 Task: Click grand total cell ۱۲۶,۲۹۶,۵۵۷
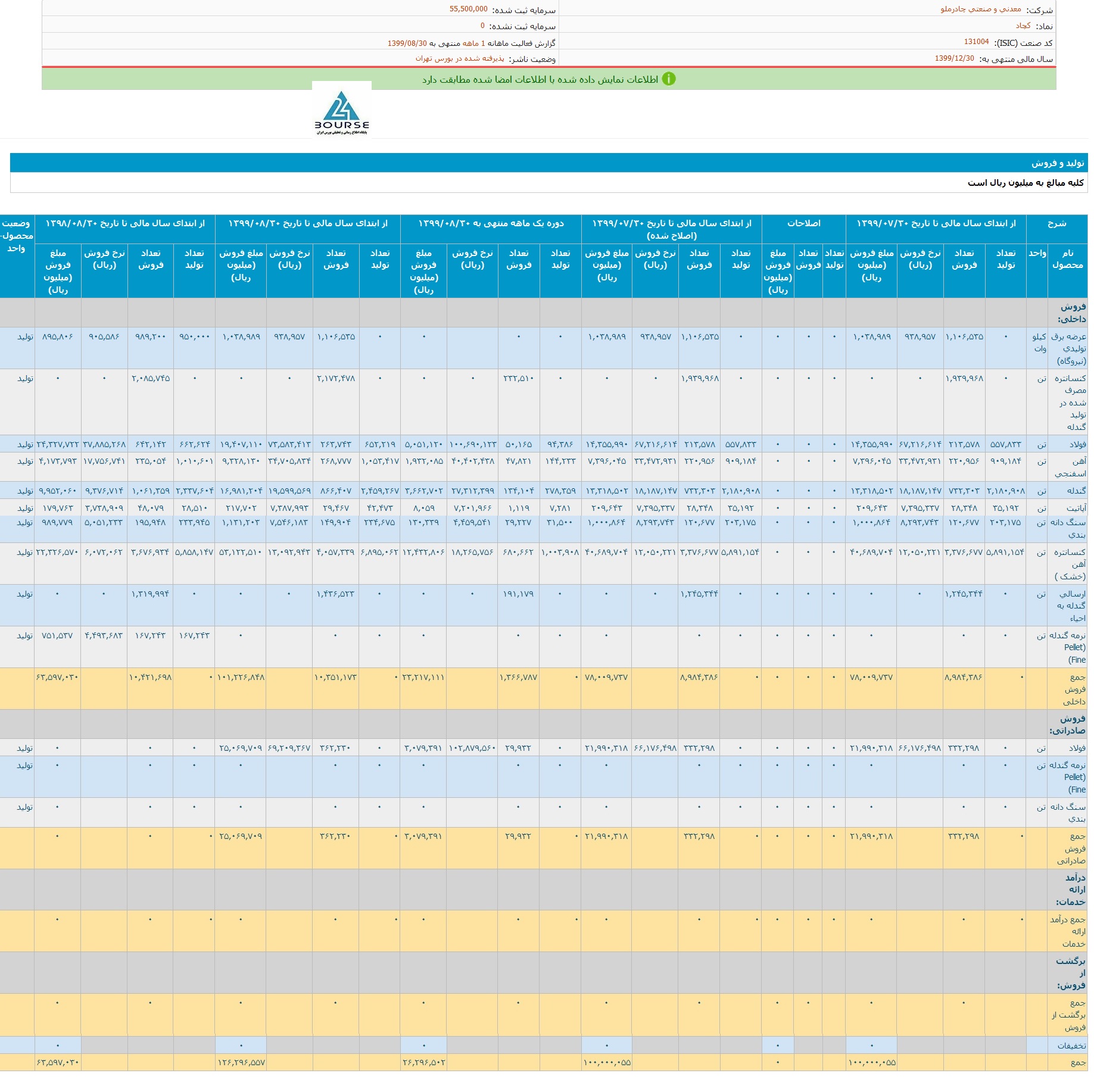[x=241, y=1062]
